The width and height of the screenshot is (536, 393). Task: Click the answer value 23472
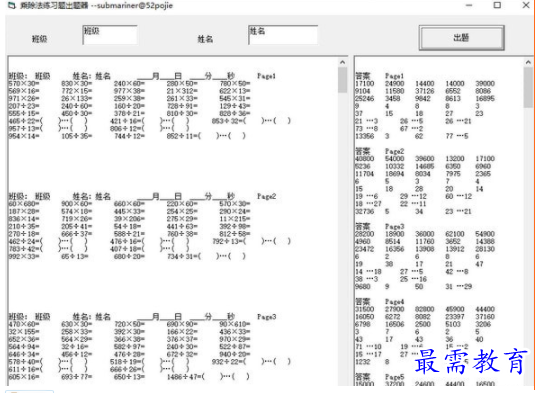tap(364, 249)
